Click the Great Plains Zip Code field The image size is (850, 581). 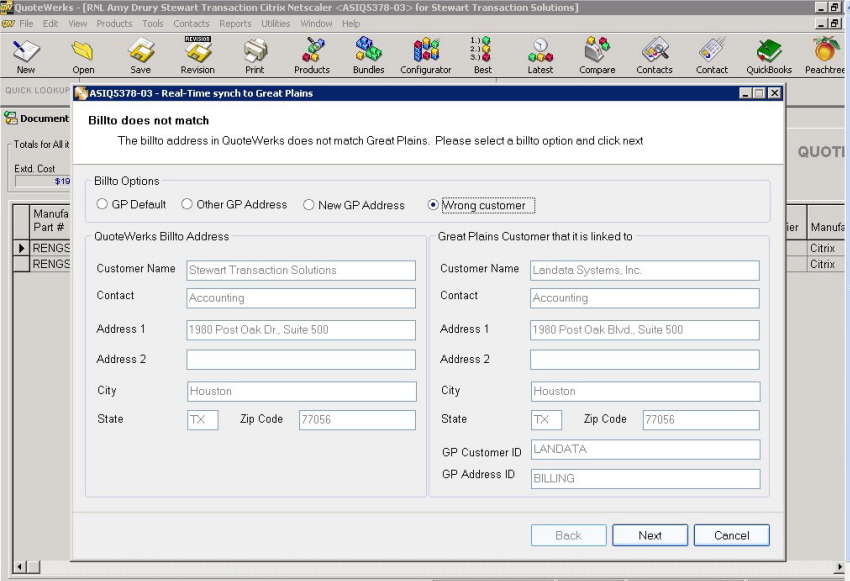pos(701,420)
